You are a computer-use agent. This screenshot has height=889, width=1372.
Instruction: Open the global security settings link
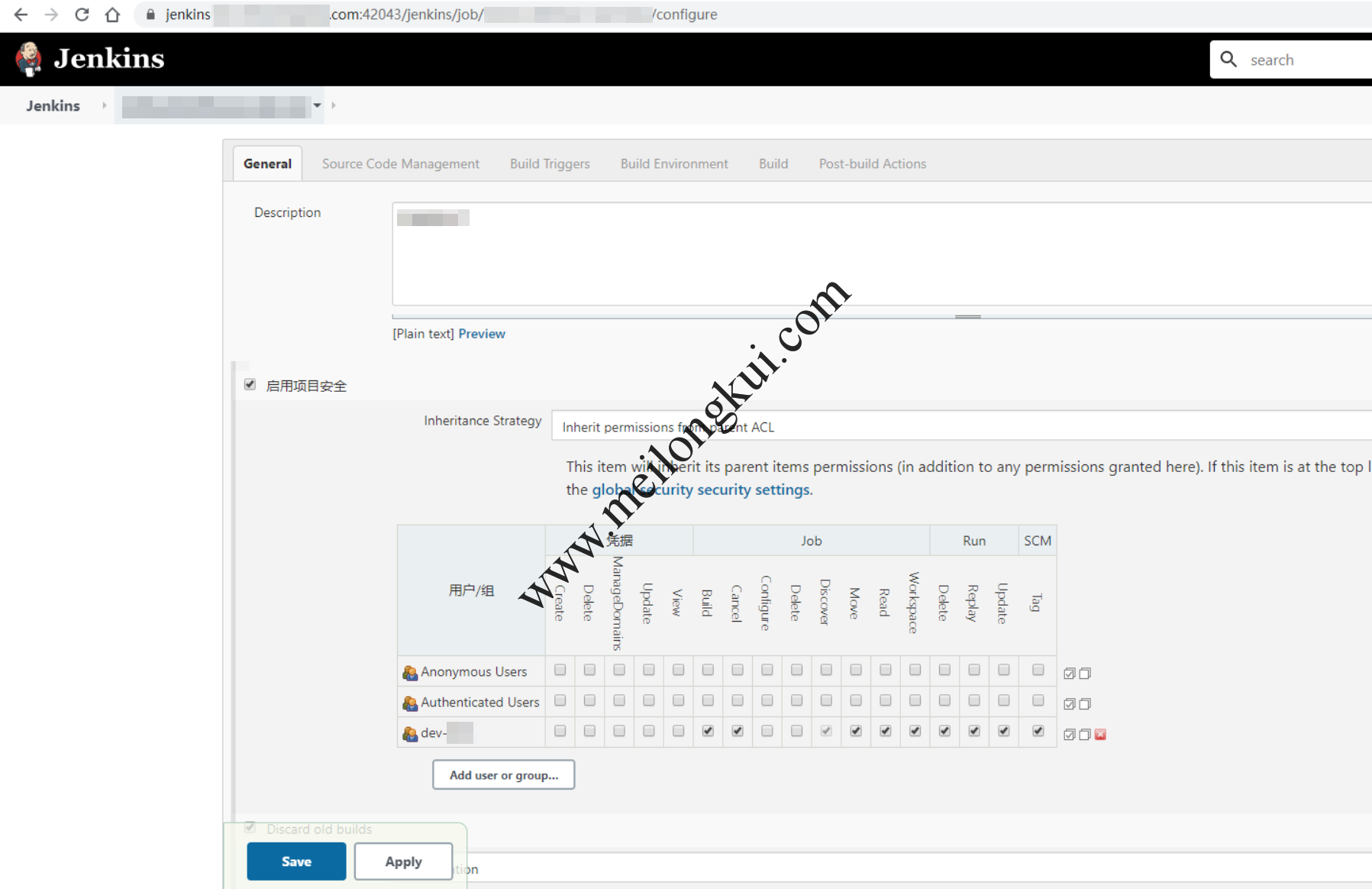pyautogui.click(x=701, y=490)
